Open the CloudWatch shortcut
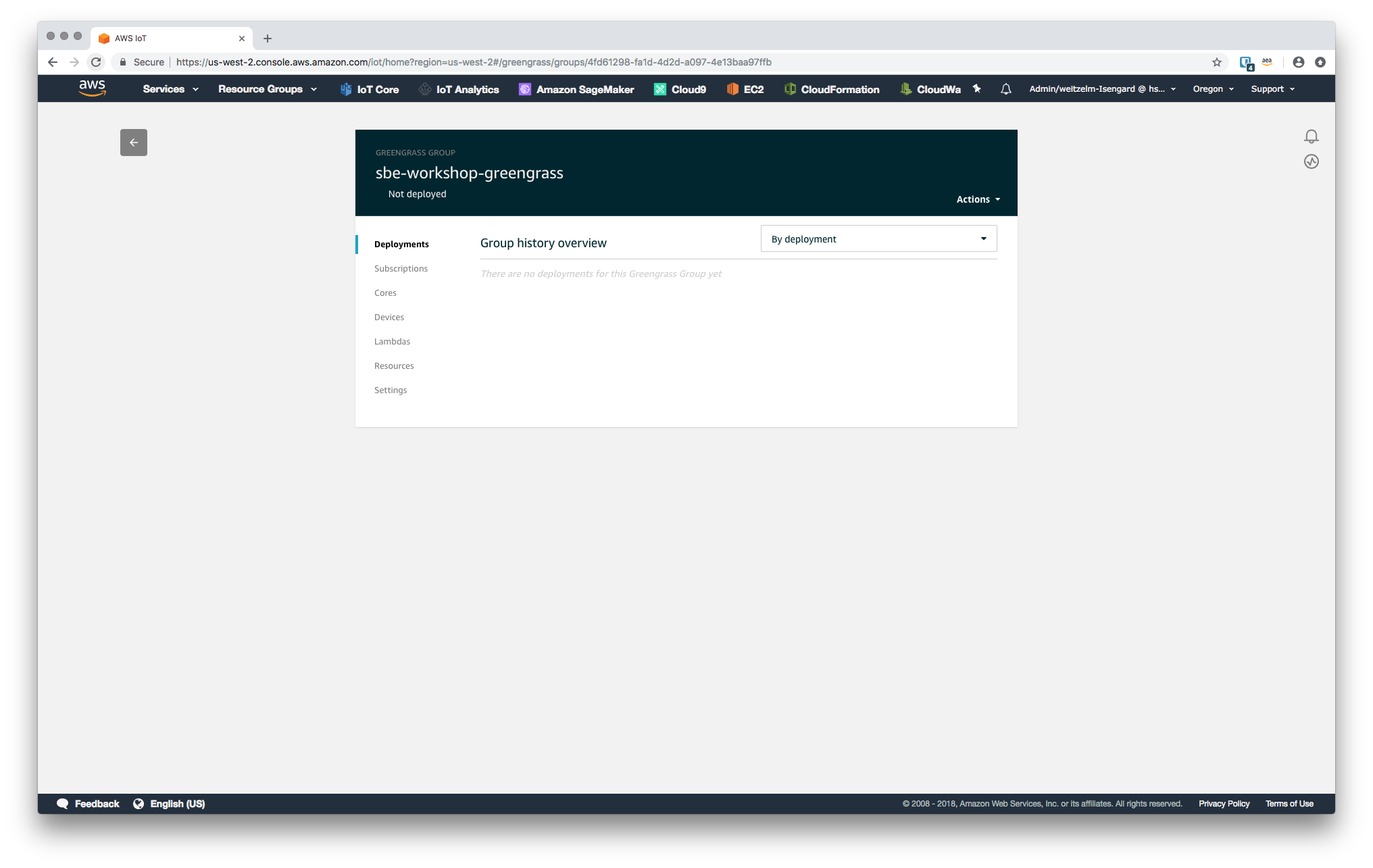Image resolution: width=1373 pixels, height=868 pixels. point(930,89)
